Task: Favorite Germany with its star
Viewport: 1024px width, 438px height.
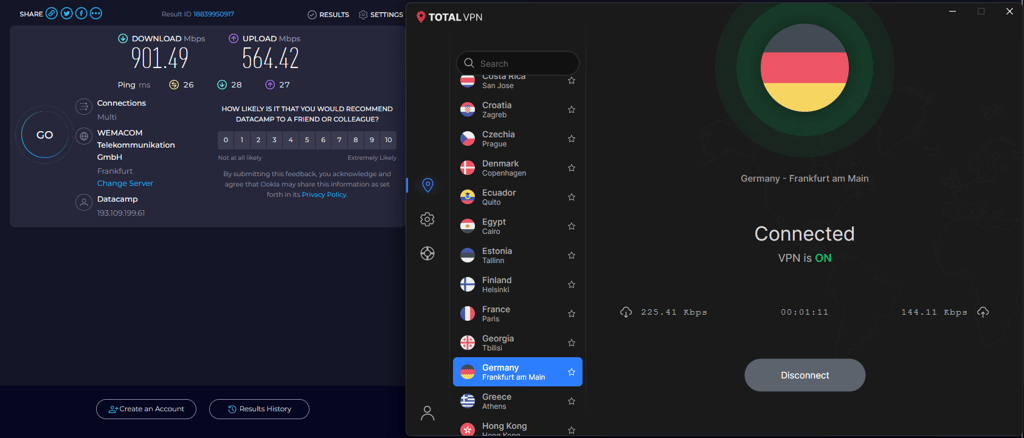Action: [x=571, y=372]
